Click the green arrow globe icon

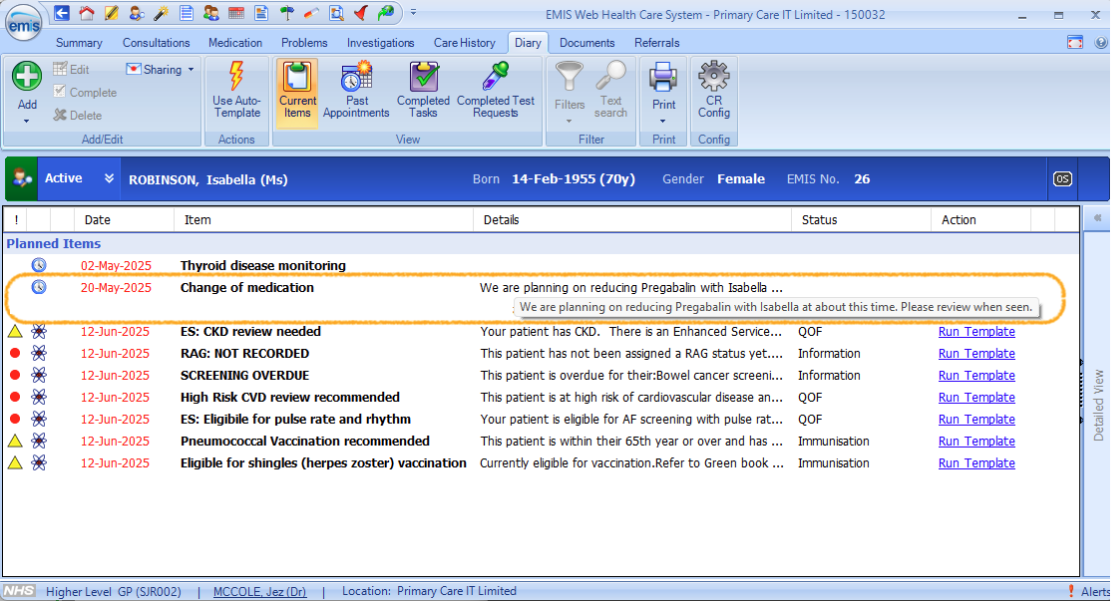tap(386, 13)
